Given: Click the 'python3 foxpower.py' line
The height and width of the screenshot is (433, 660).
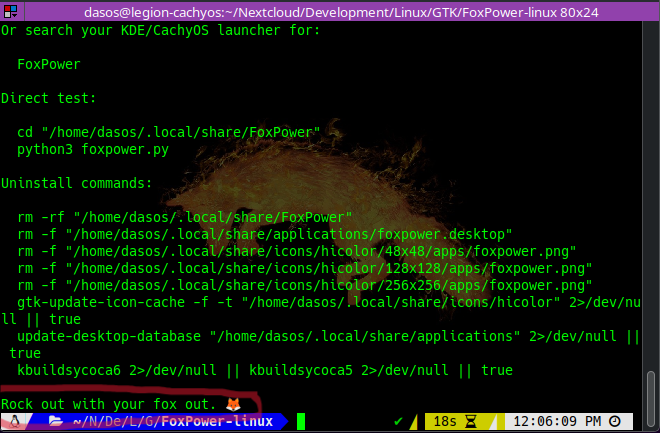Looking at the screenshot, I should (93, 149).
